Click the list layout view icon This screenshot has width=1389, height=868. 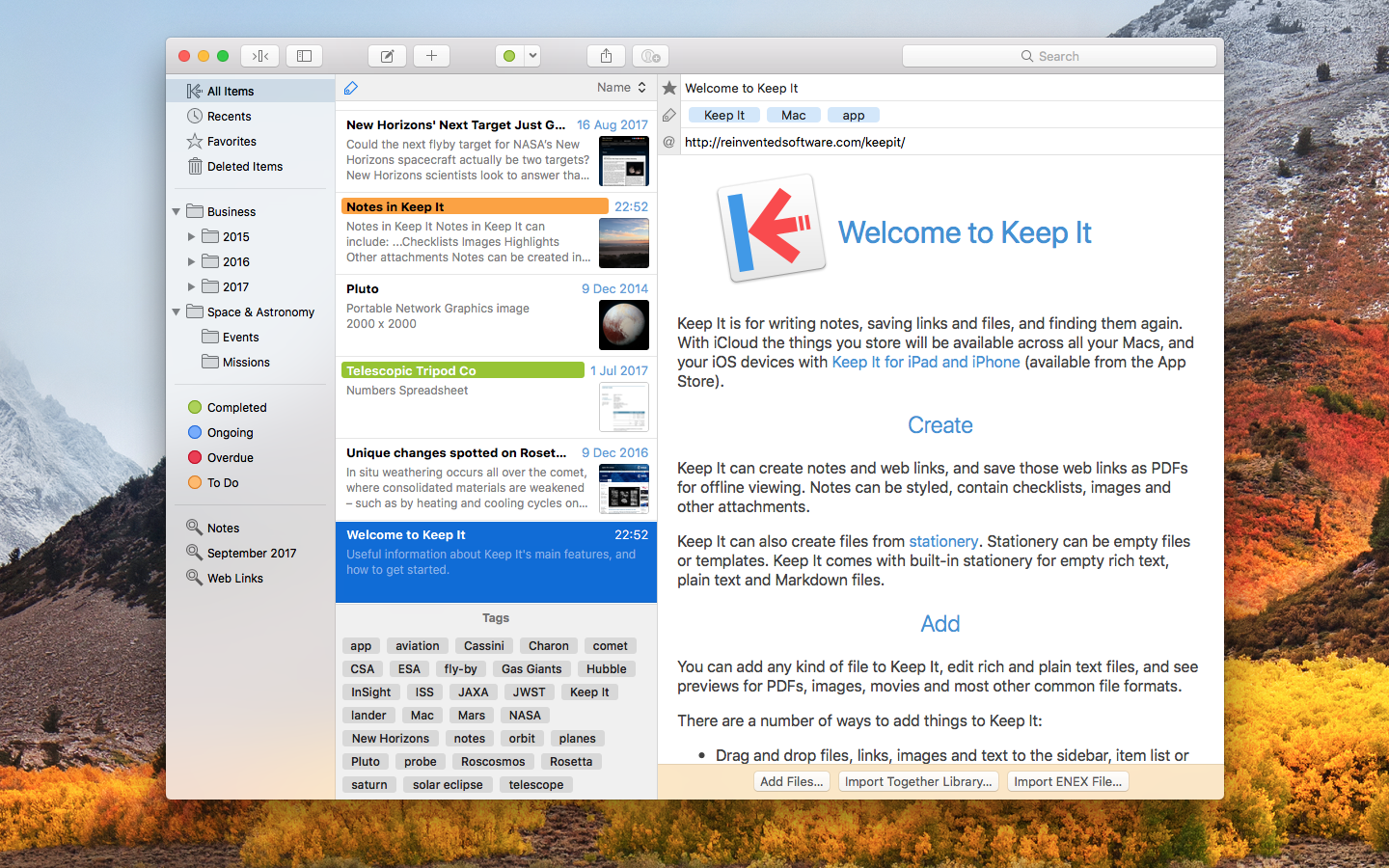304,55
